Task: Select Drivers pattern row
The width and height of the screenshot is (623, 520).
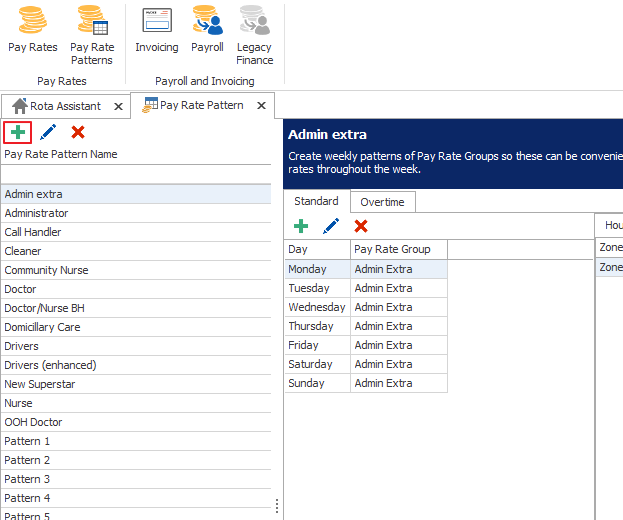Action: pyautogui.click(x=136, y=346)
